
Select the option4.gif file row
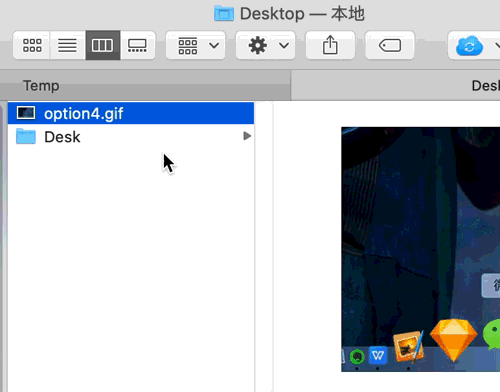(x=131, y=113)
